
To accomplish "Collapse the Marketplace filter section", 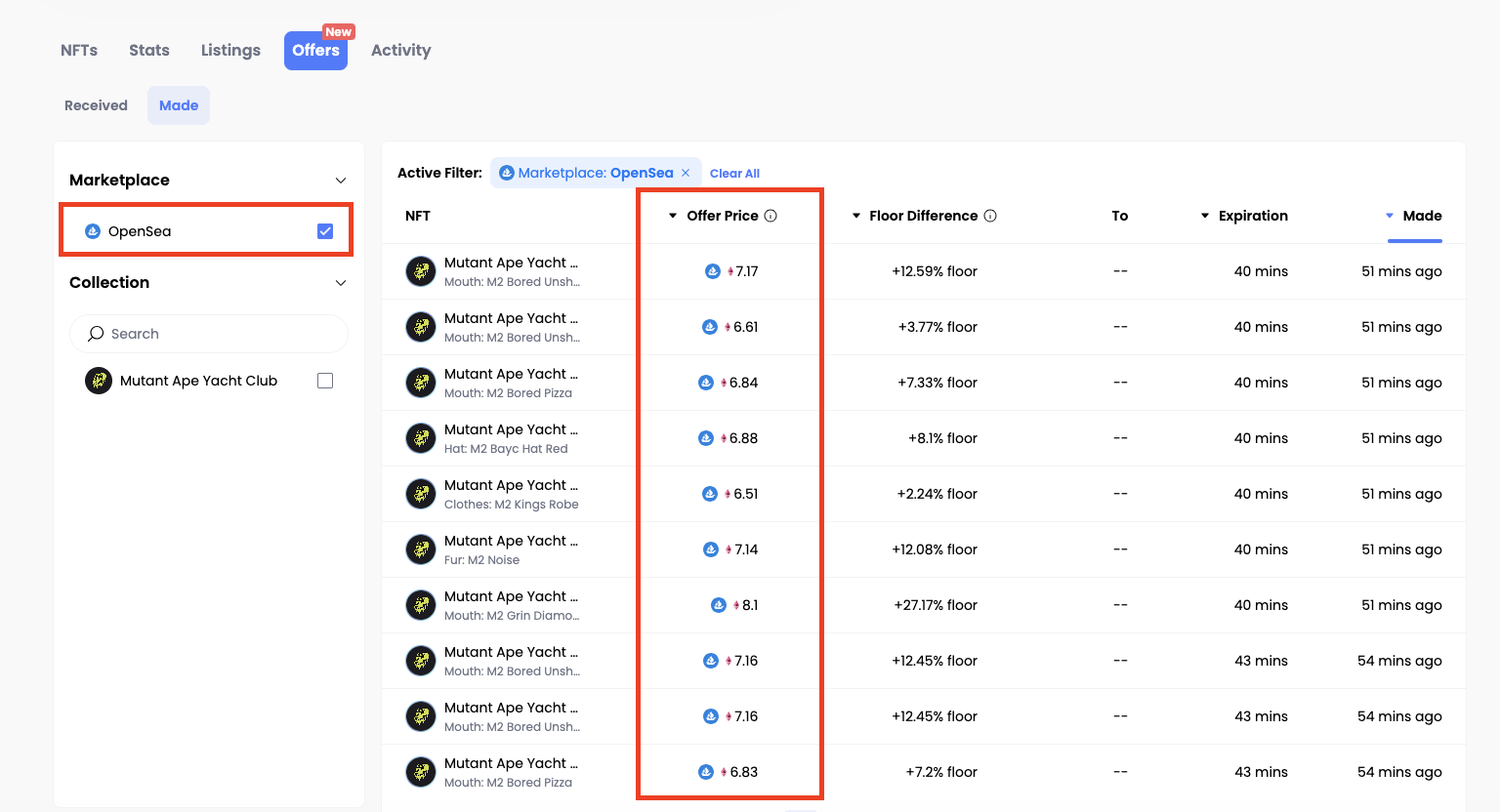I will click(x=341, y=181).
